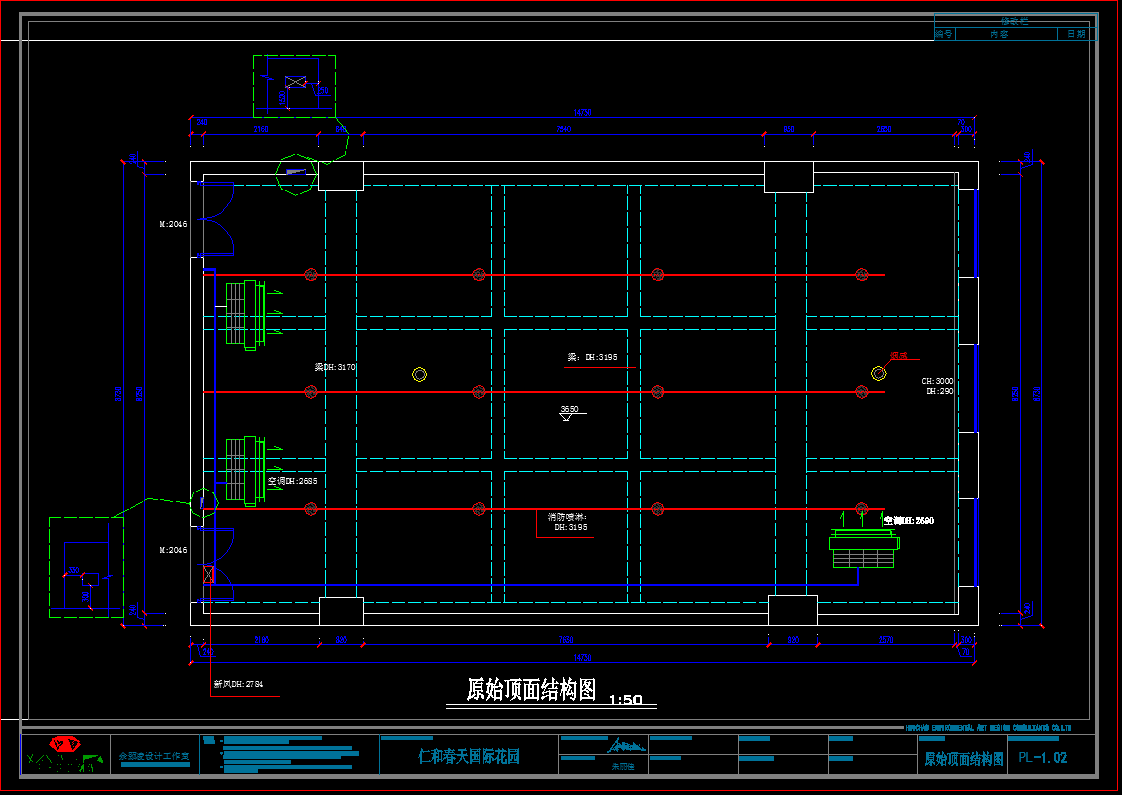This screenshot has width=1122, height=795.
Task: Select the 梁: DH:3195 beam annotation
Action: (x=592, y=357)
